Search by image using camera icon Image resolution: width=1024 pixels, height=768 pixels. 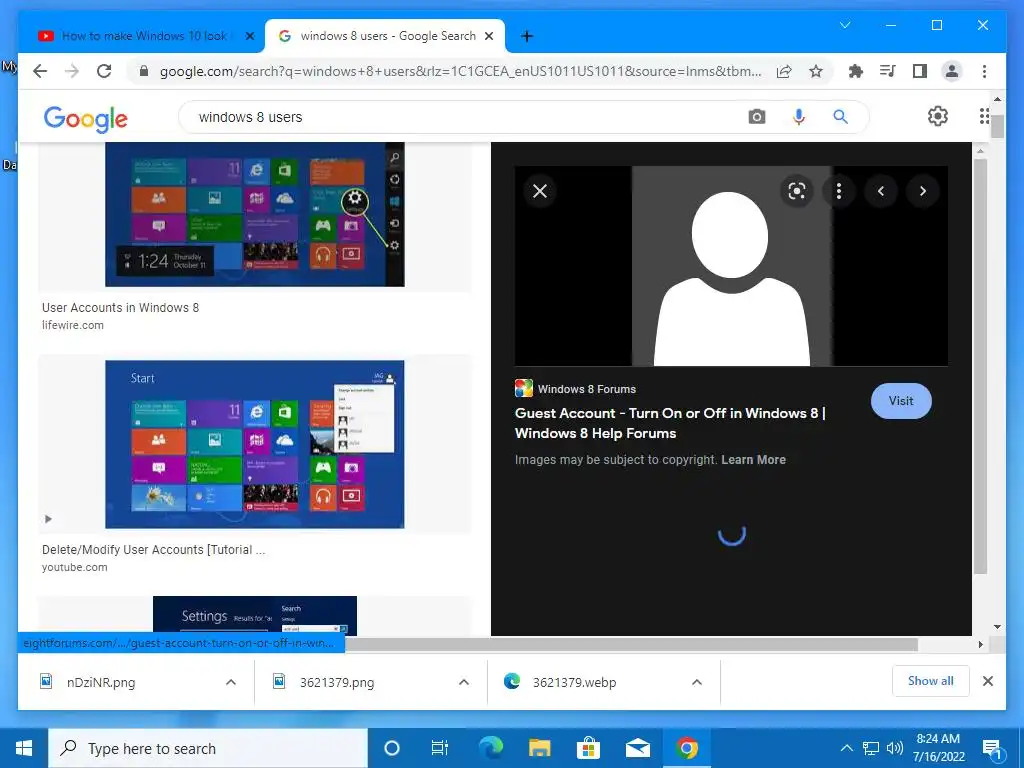757,117
